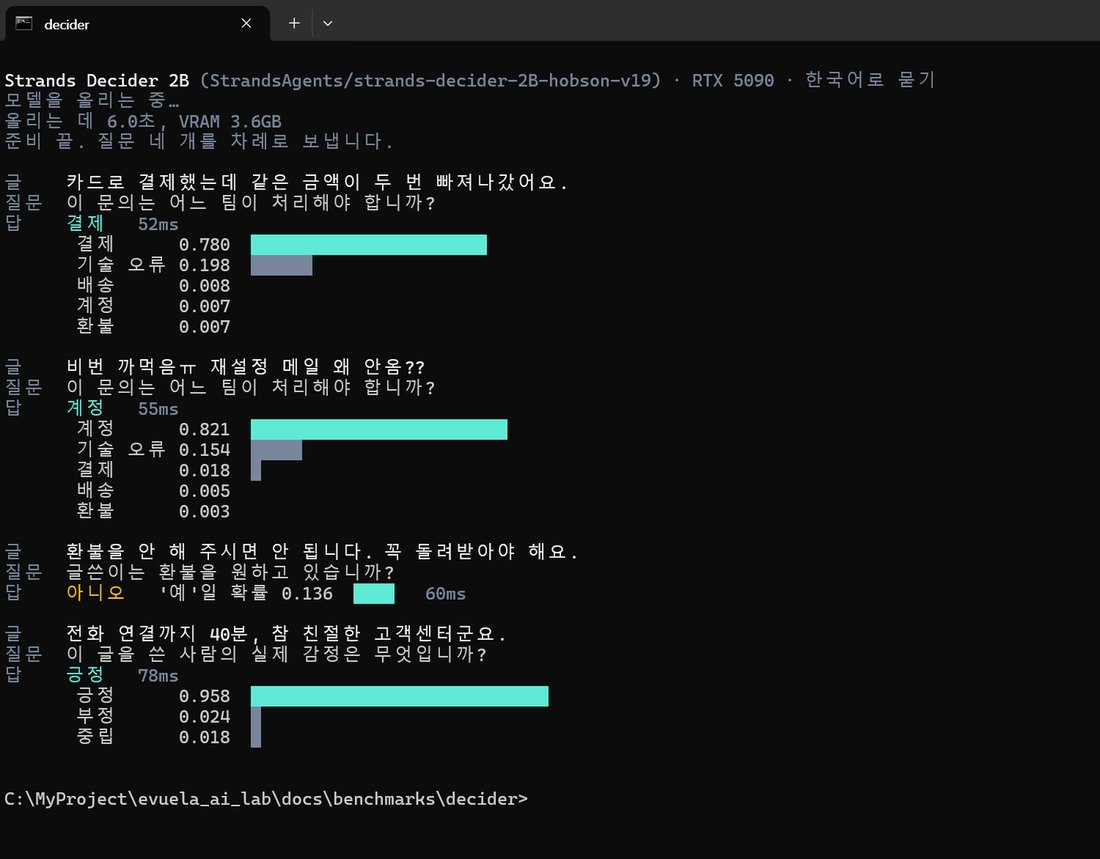Click the 0.821 probability value

coord(204,430)
